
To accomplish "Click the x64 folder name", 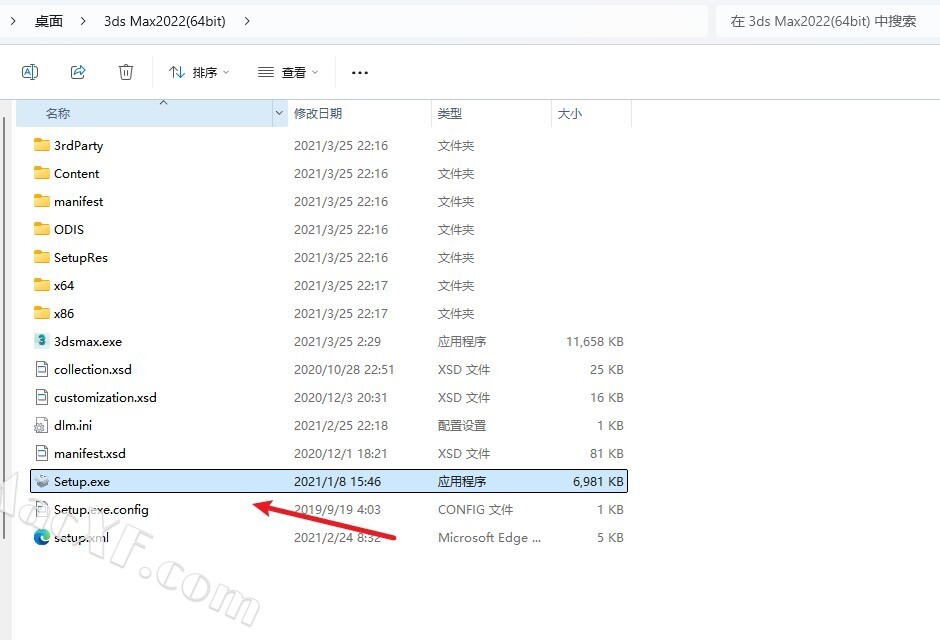I will click(64, 285).
